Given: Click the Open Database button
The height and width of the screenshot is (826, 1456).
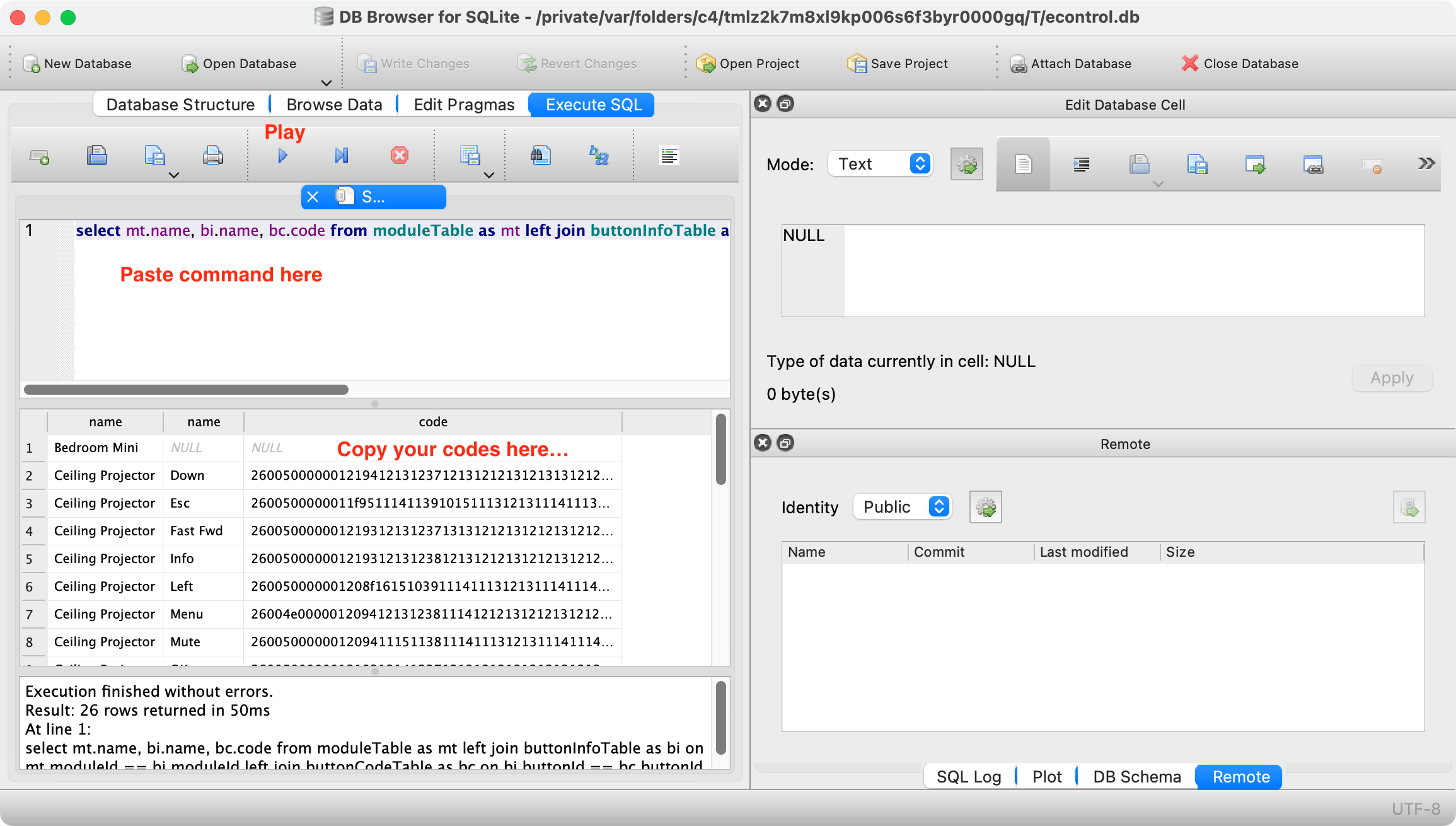Looking at the screenshot, I should 240,64.
